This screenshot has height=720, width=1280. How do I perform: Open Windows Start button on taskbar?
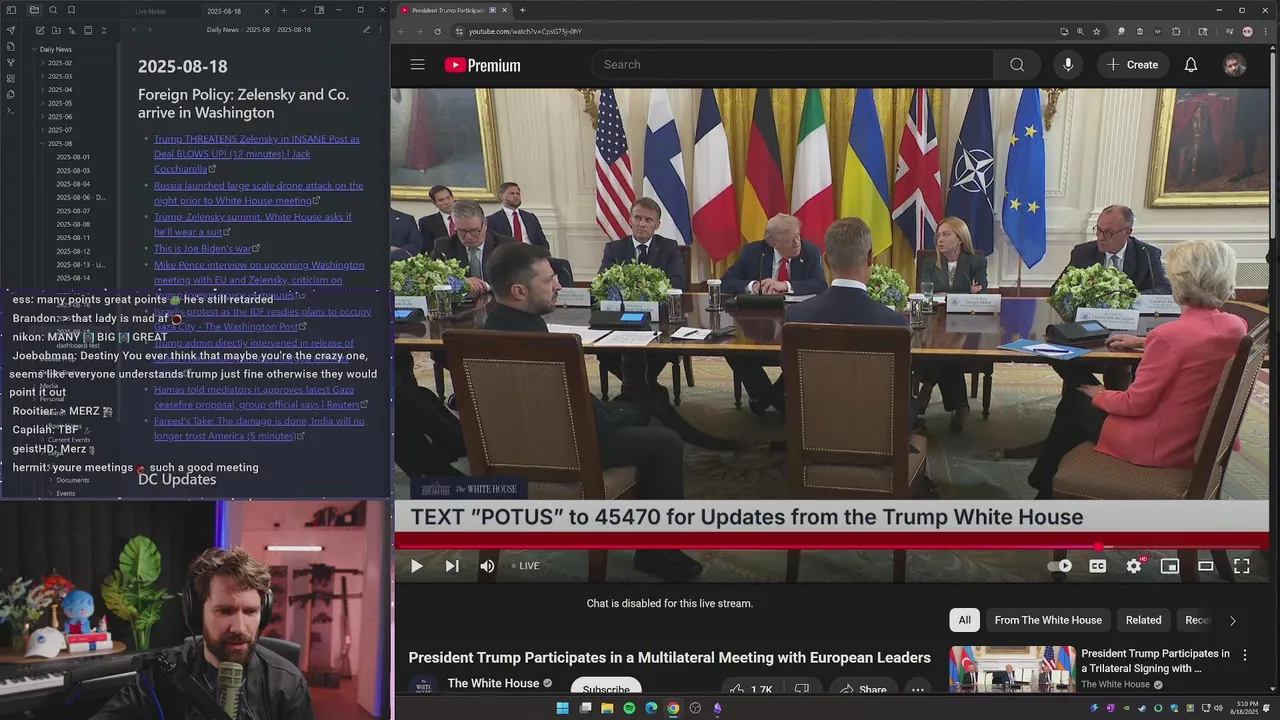coord(562,708)
